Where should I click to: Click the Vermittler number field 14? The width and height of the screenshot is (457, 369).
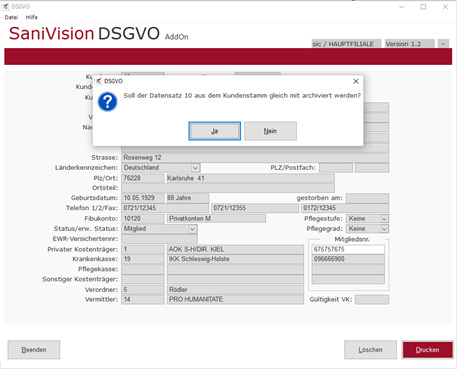coord(143,299)
